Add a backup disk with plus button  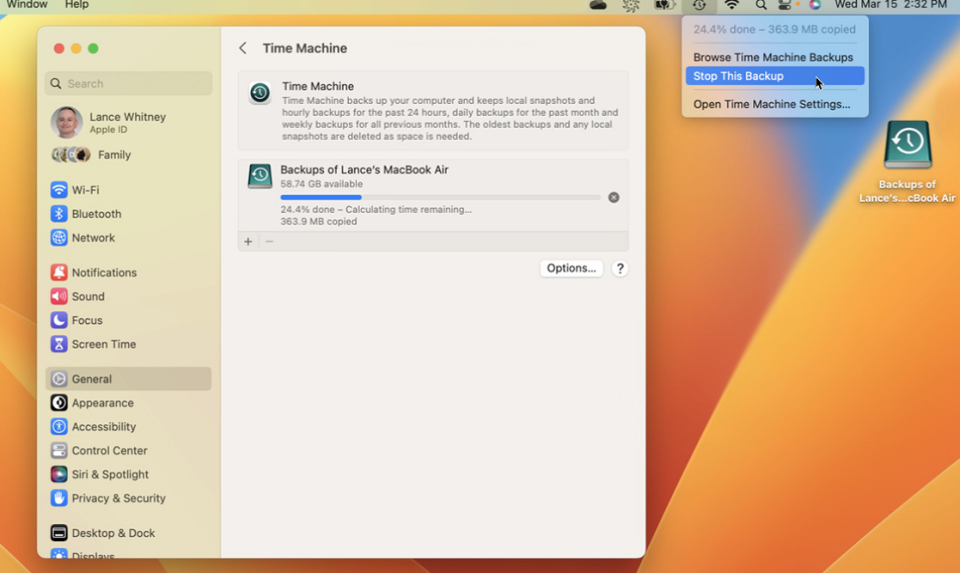(x=248, y=242)
